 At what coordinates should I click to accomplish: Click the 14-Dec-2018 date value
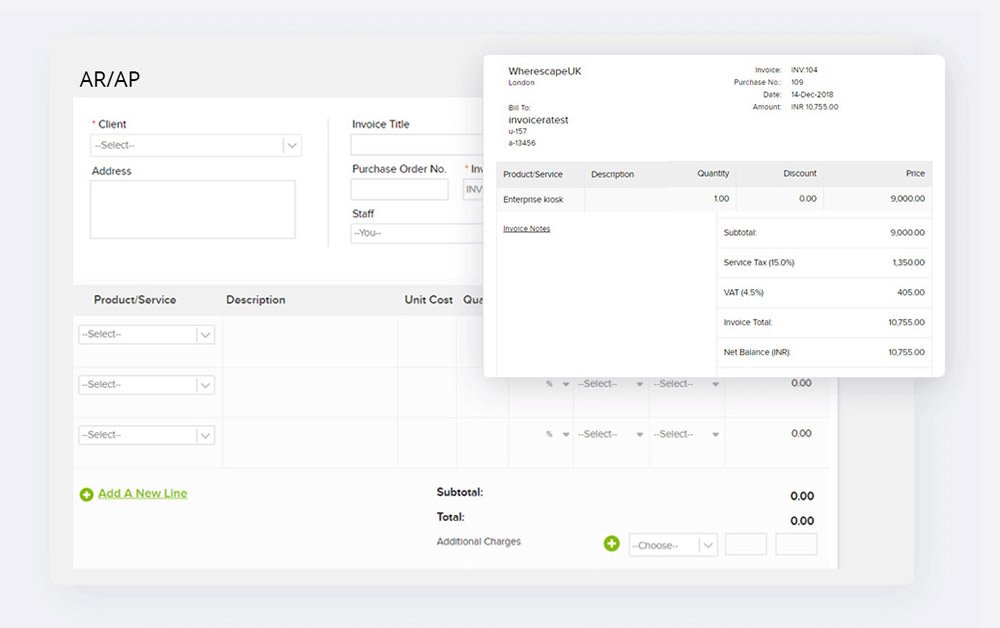pyautogui.click(x=812, y=94)
